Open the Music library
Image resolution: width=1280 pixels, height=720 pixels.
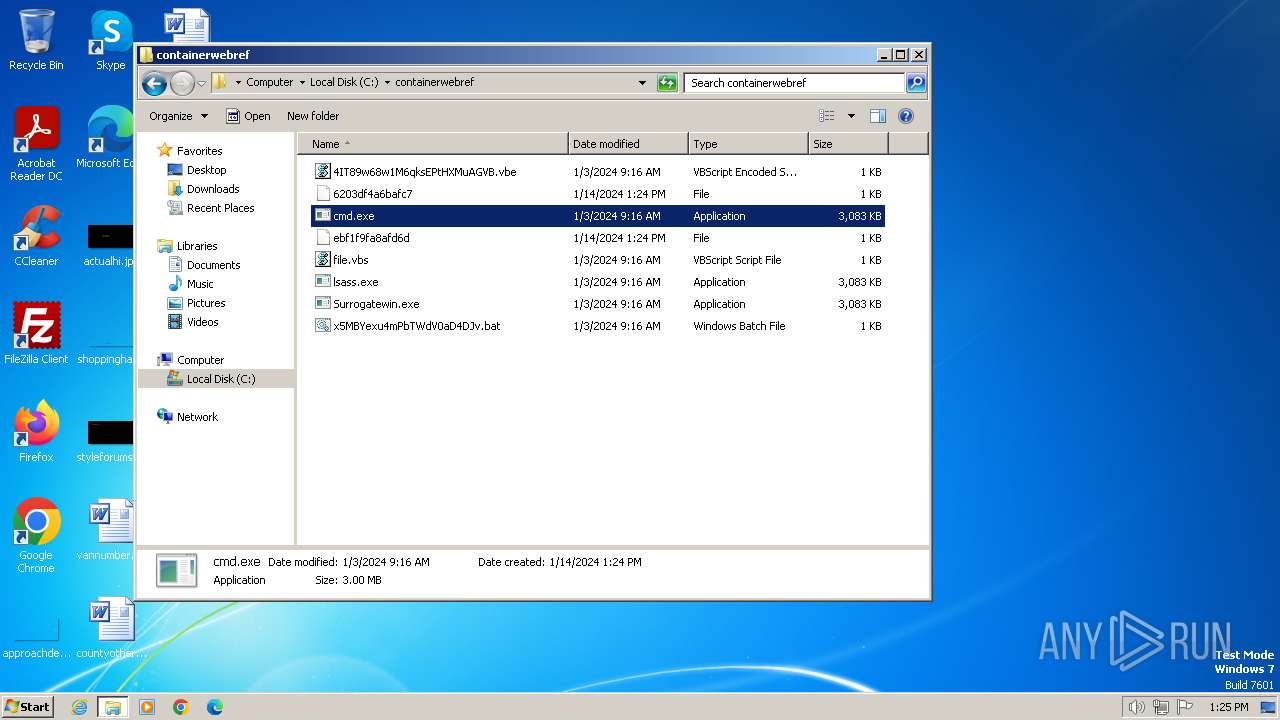[x=200, y=284]
